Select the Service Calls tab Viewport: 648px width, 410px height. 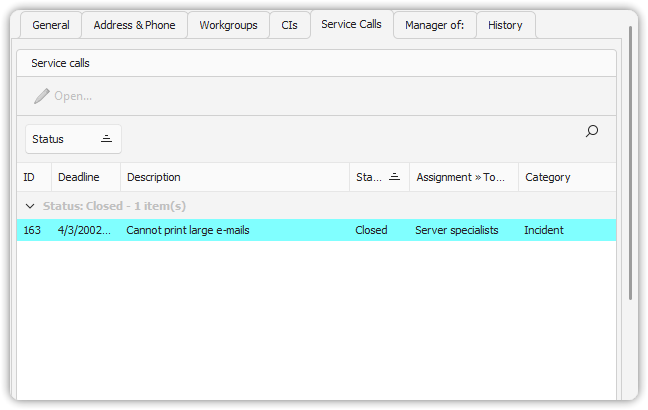tap(351, 24)
